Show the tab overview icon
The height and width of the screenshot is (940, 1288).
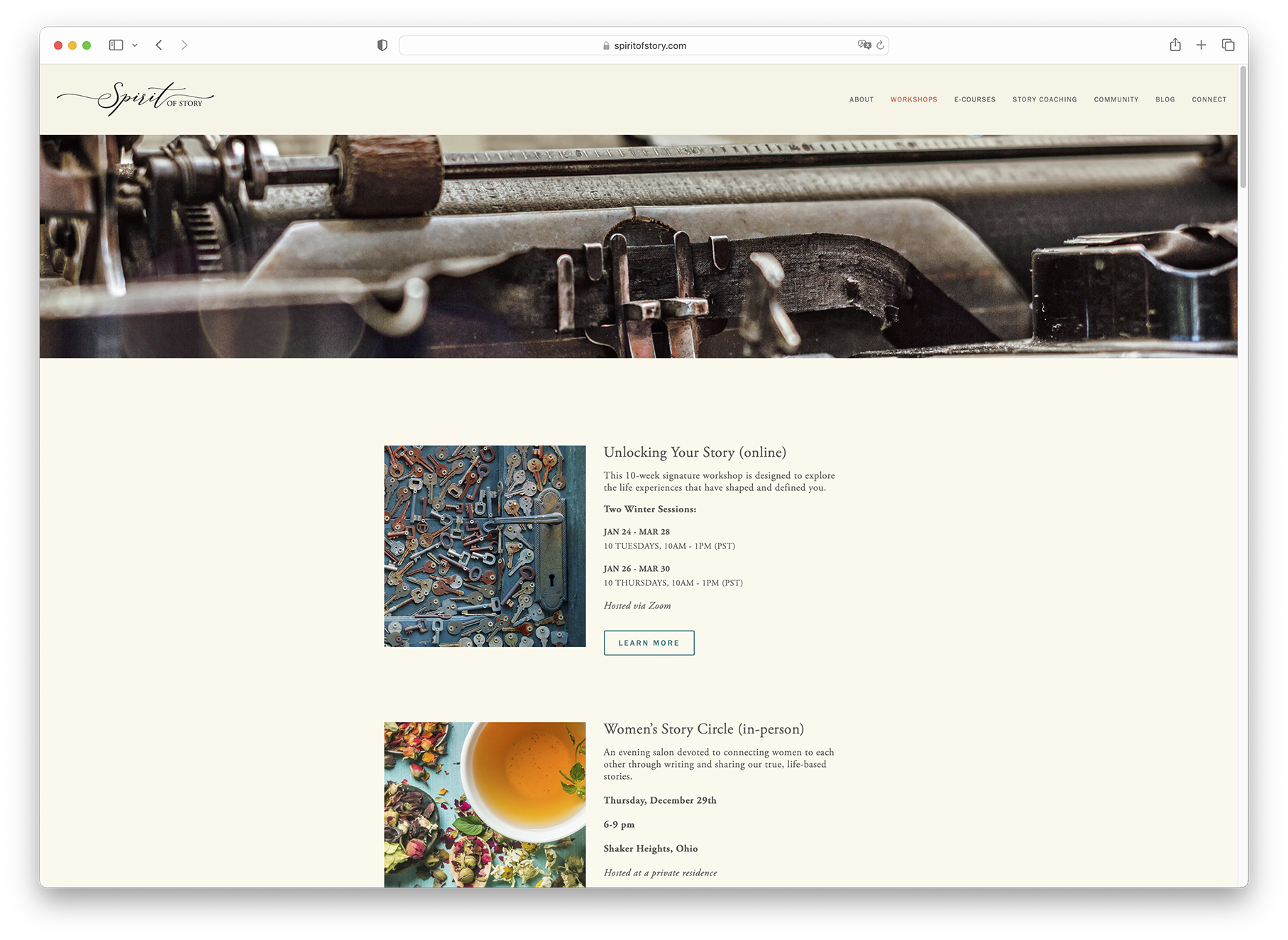pyautogui.click(x=1228, y=45)
